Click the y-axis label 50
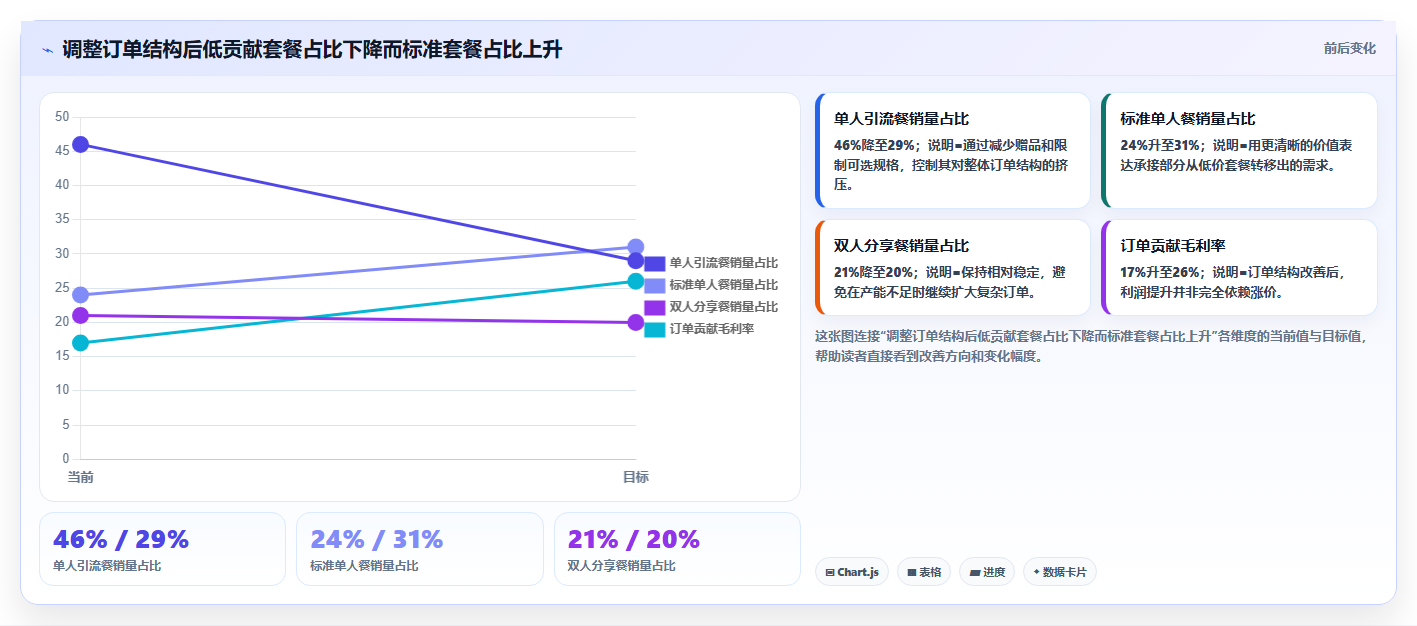Viewport: 1417px width, 626px height. coord(62,117)
